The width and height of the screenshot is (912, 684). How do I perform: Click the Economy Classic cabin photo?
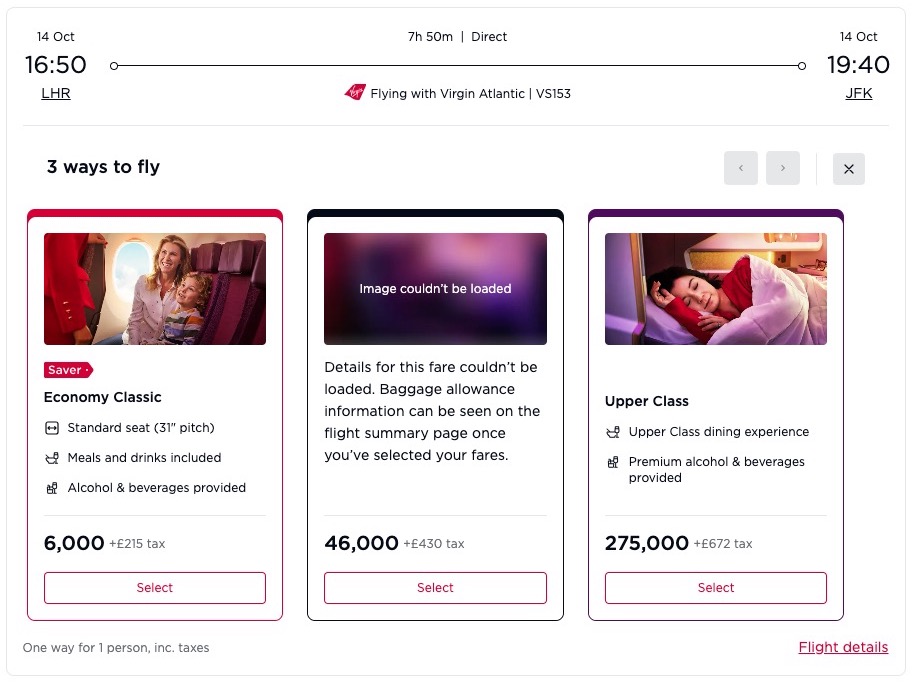pyautogui.click(x=155, y=289)
